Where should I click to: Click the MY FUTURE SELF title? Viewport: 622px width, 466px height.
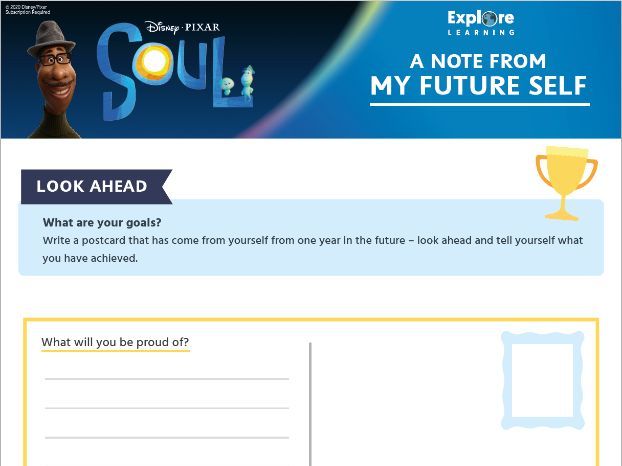(x=479, y=86)
